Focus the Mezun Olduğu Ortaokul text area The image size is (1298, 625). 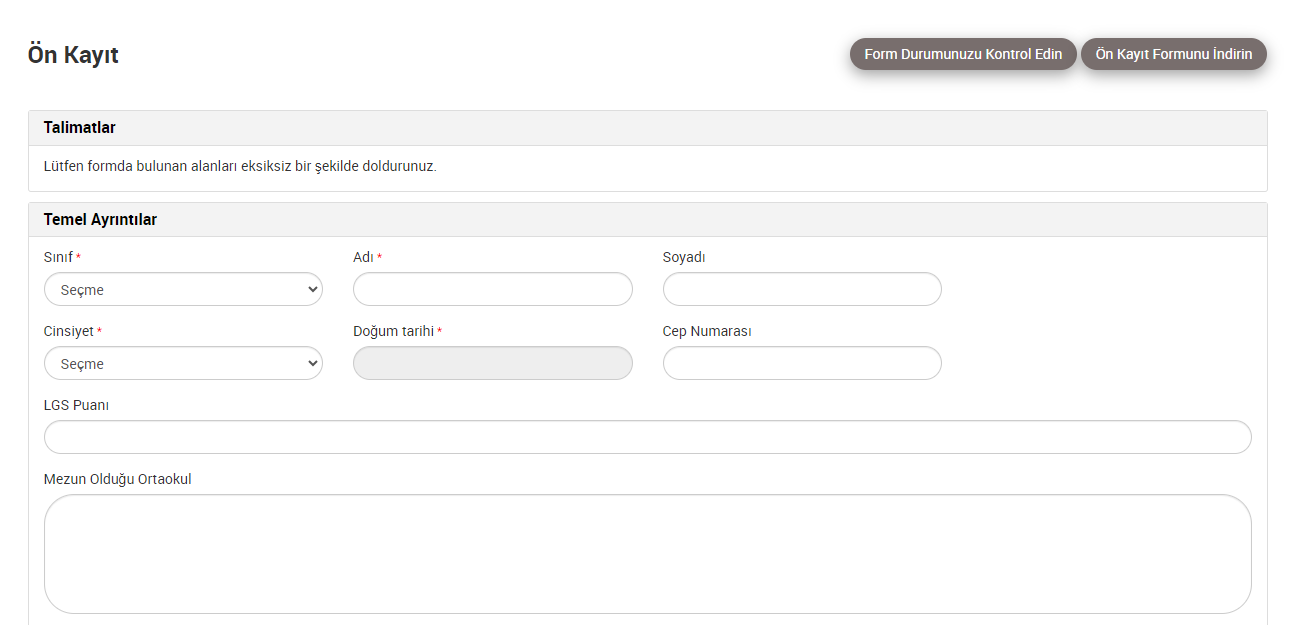(x=647, y=554)
